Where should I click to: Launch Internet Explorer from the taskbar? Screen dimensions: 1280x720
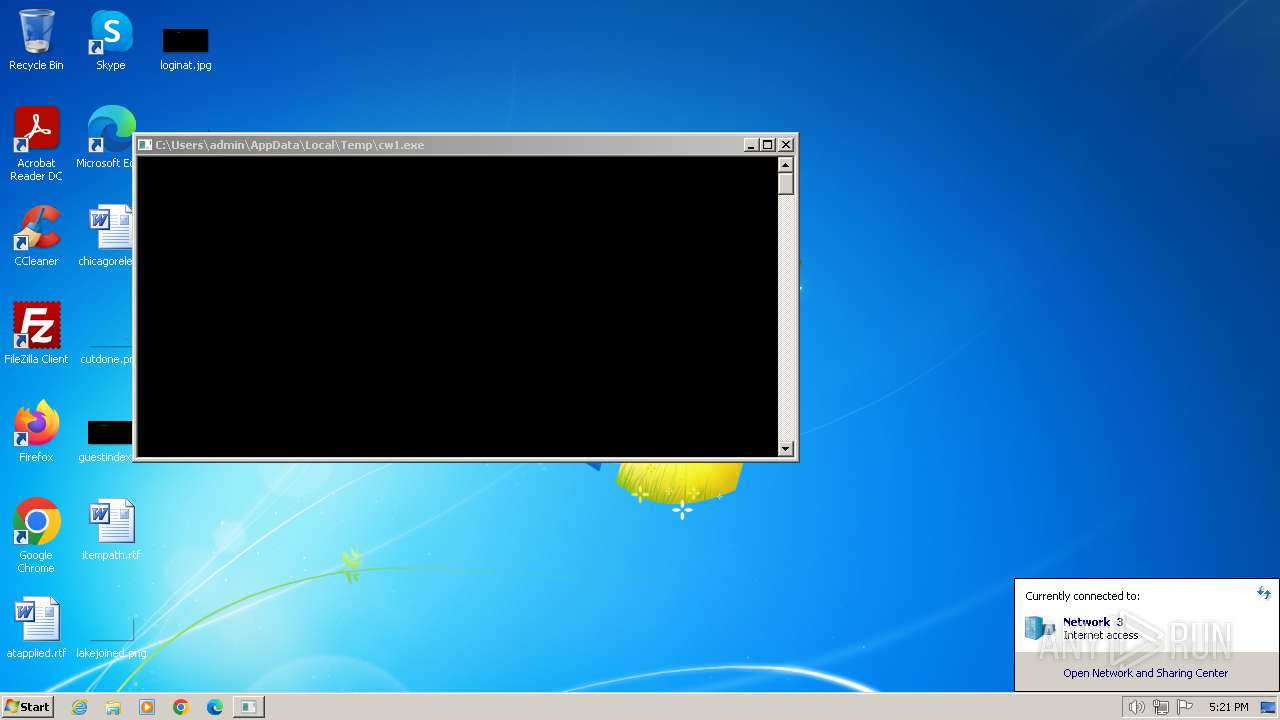point(79,707)
